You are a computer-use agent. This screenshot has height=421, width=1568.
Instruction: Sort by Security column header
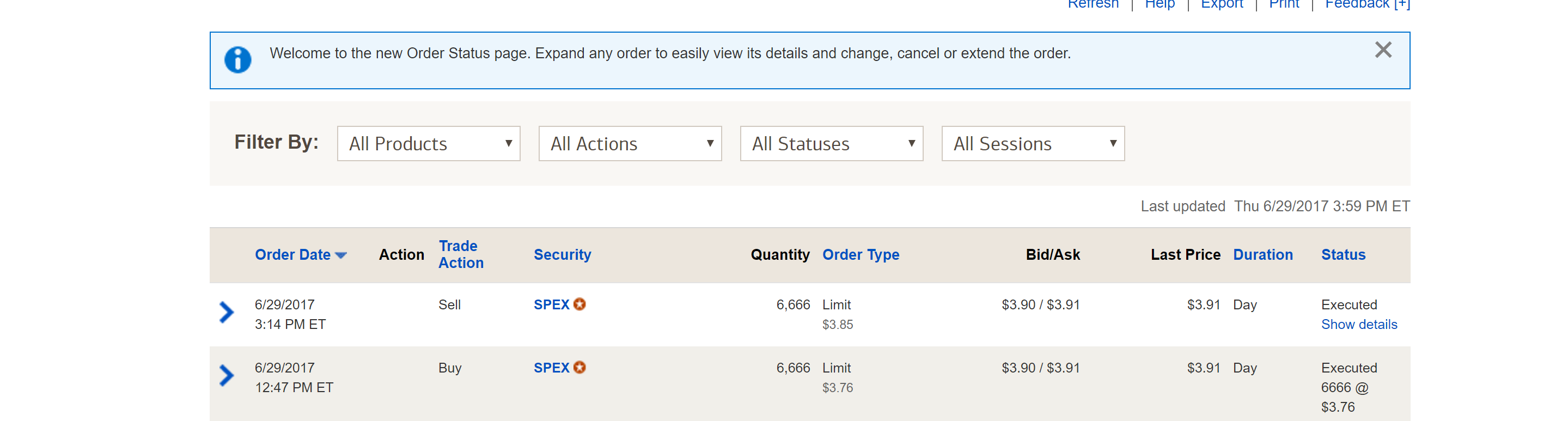click(x=562, y=254)
